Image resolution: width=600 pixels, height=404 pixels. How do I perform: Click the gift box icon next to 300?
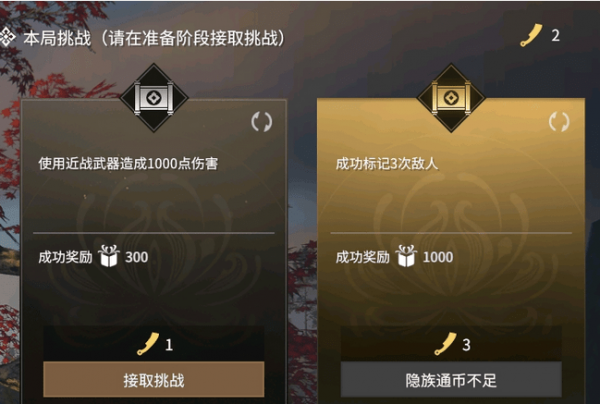click(x=109, y=256)
